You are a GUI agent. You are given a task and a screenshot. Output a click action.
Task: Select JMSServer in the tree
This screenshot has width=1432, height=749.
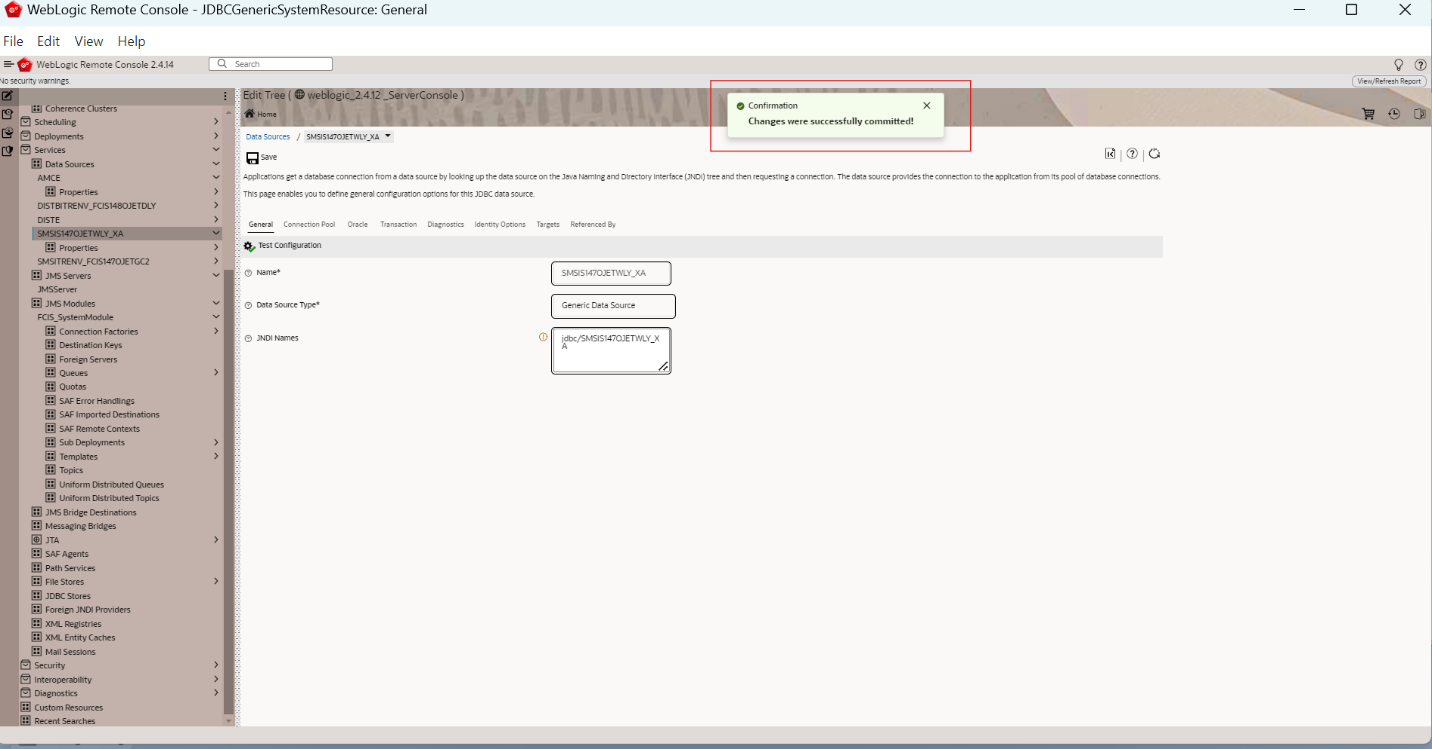click(x=57, y=289)
